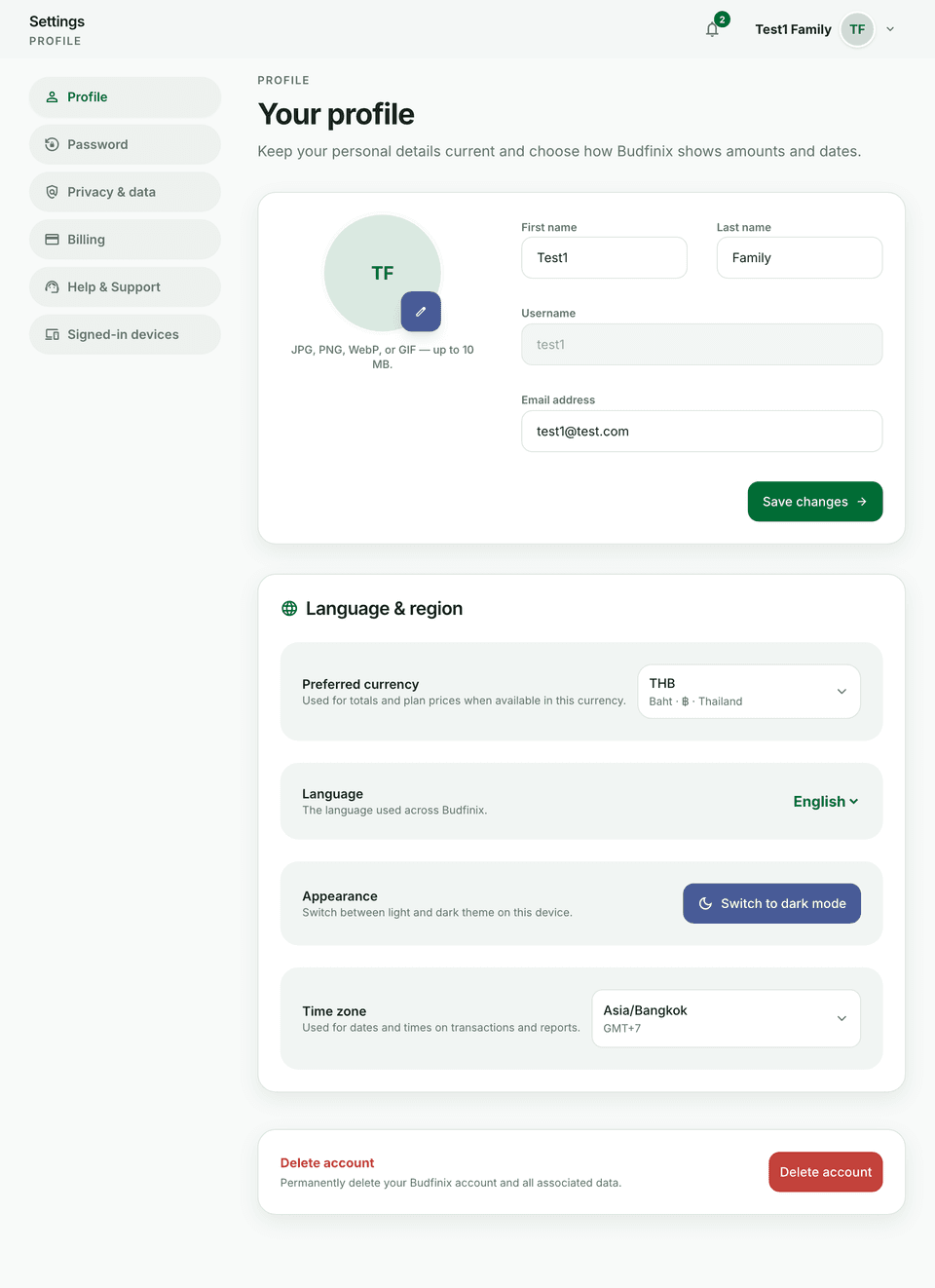Image resolution: width=935 pixels, height=1288 pixels.
Task: Click into the First name field
Action: coord(604,258)
